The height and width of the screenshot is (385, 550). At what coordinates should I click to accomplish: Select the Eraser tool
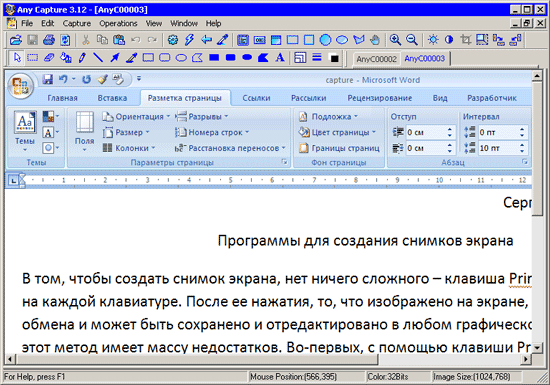tap(49, 58)
